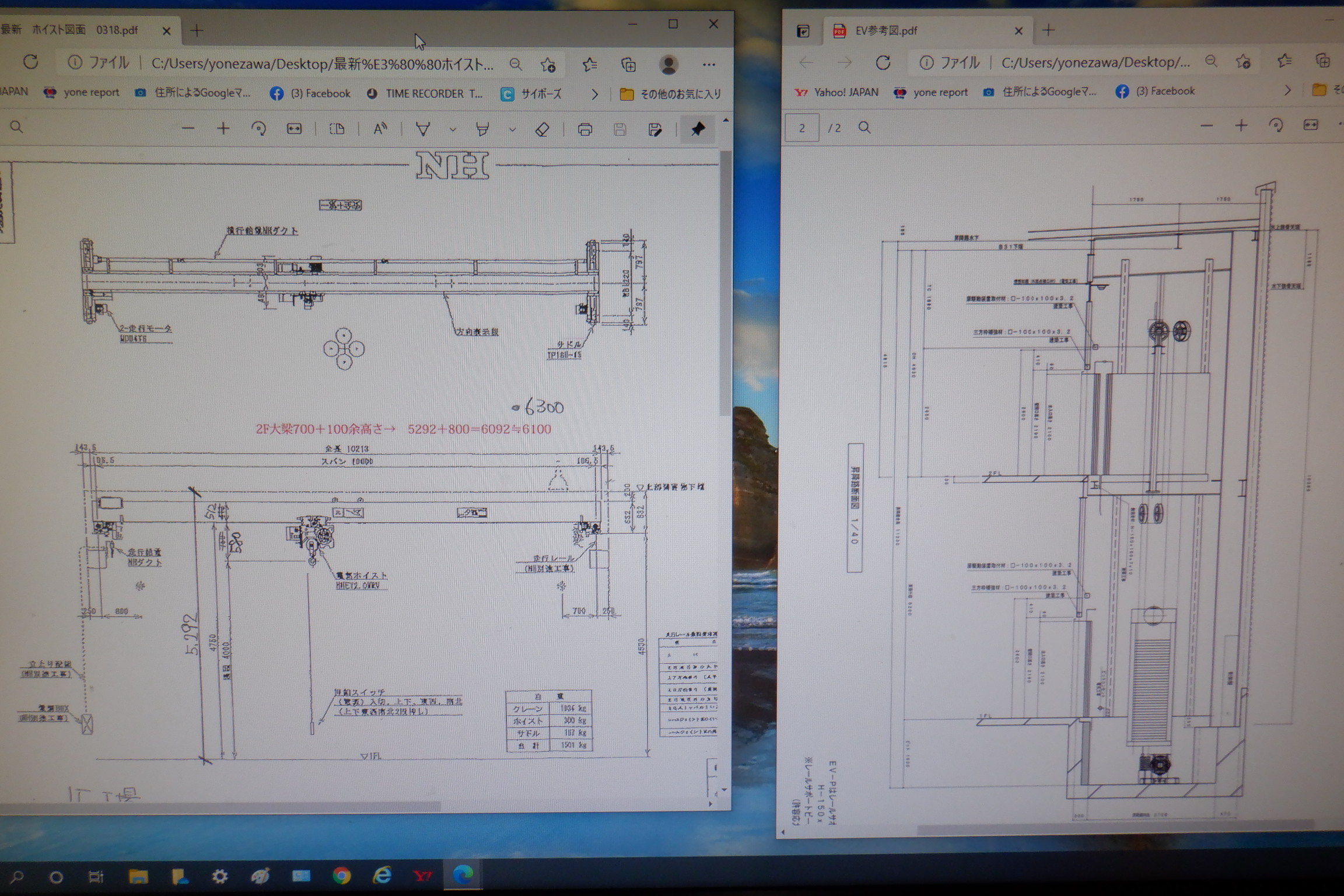Open TIME RECORDER bookmark
The height and width of the screenshot is (896, 1344).
coord(425,94)
